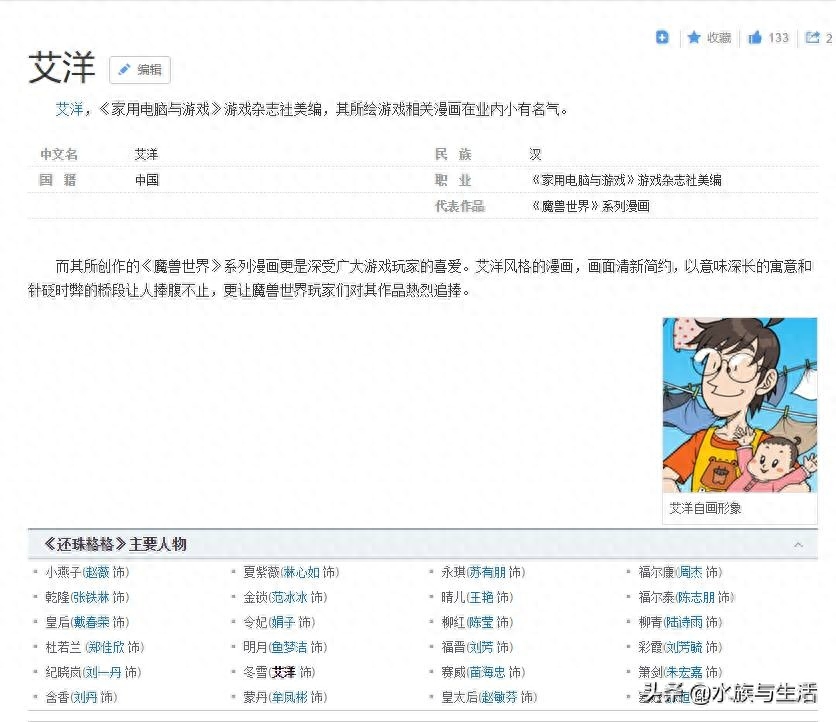The image size is (836, 722).
Task: Click the 国籍 field label
Action: coord(58,180)
